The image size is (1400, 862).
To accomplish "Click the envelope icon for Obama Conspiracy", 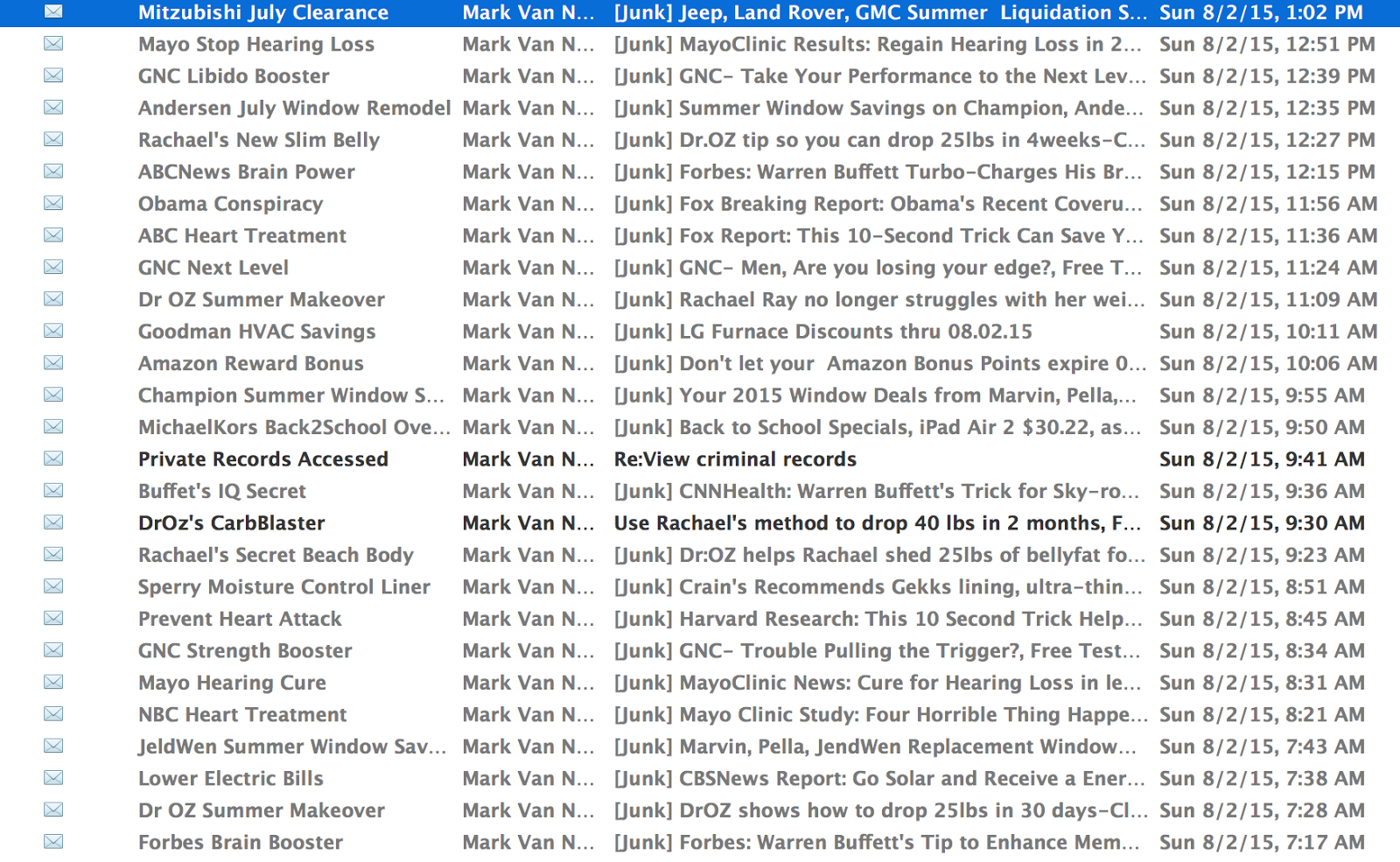I will [x=53, y=204].
